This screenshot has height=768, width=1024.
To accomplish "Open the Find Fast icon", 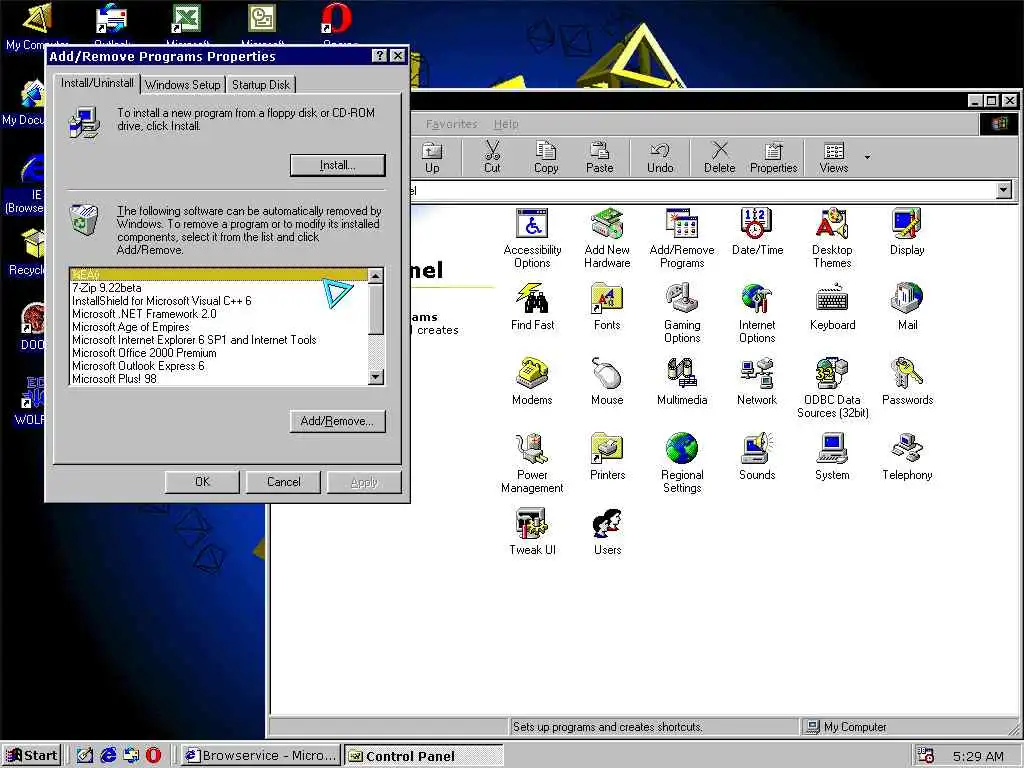I will [532, 307].
